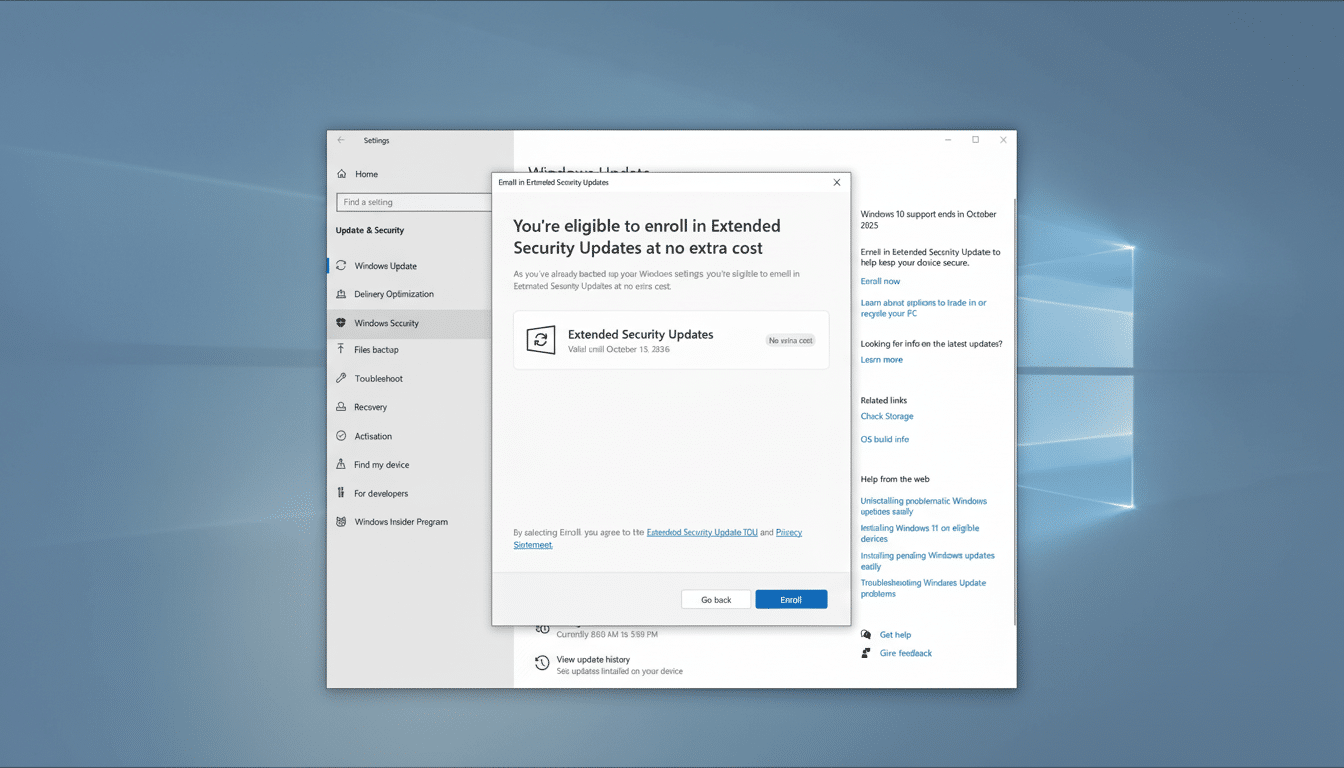The image size is (1344, 768).
Task: Click the Recovery sidebar icon
Action: (x=342, y=407)
